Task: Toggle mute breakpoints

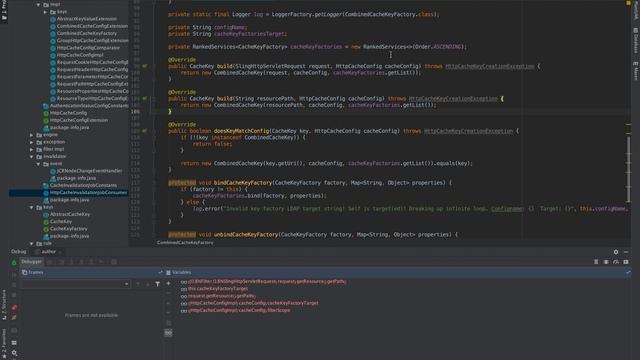Action: click(14, 318)
